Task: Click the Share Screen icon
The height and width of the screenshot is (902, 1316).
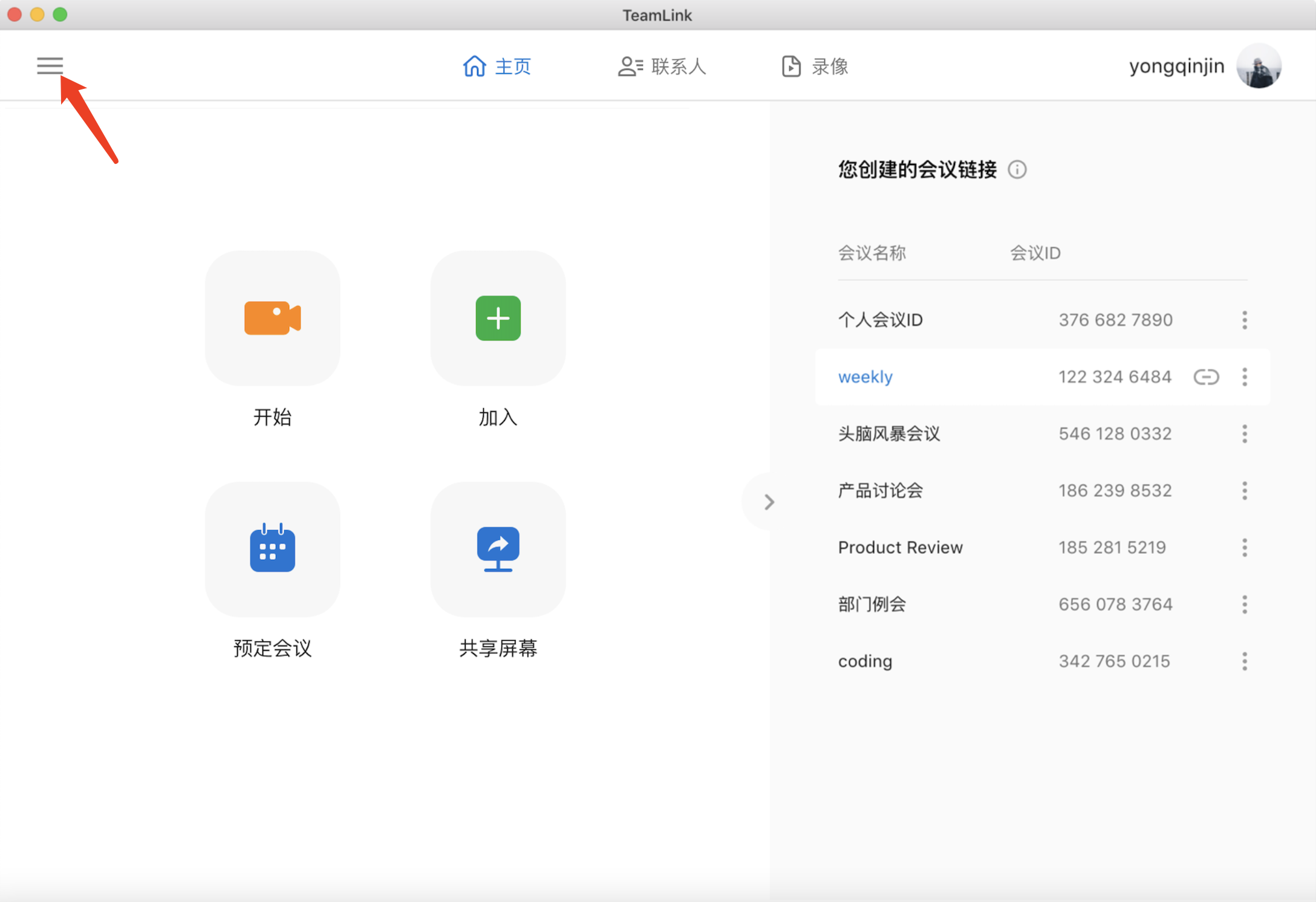Action: (x=498, y=548)
